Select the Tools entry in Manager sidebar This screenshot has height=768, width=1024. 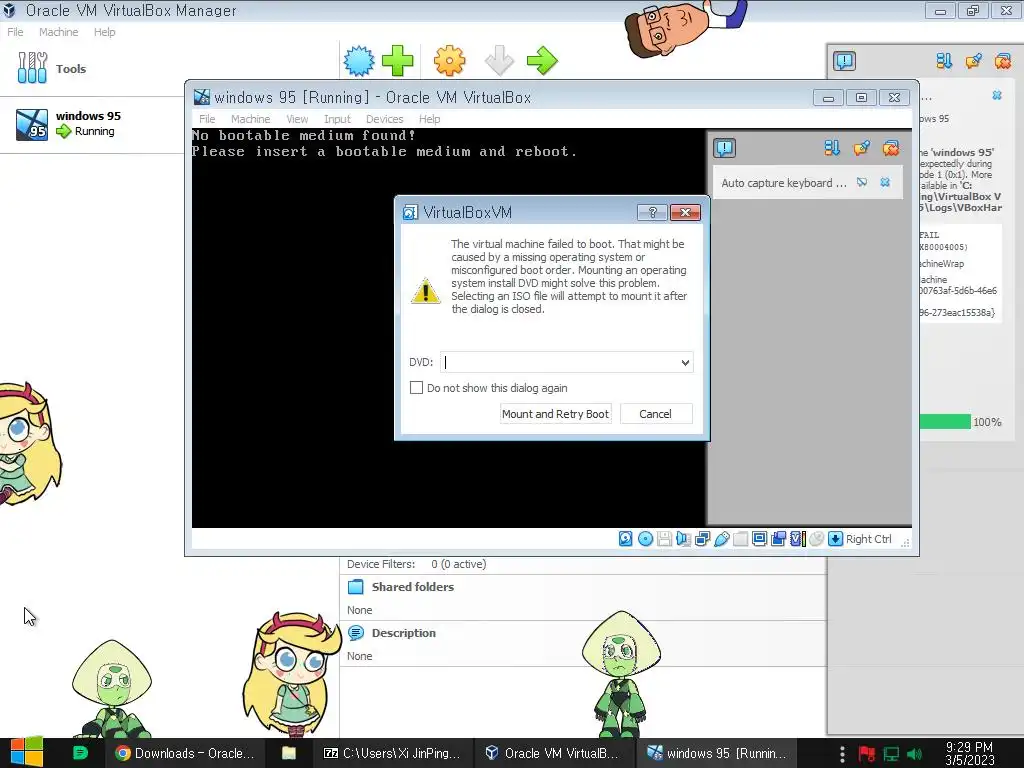point(92,69)
